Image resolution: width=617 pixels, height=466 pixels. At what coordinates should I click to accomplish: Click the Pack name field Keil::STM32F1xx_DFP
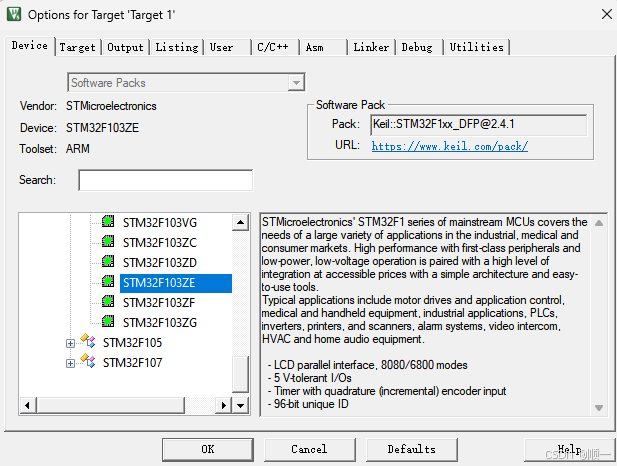(x=478, y=125)
